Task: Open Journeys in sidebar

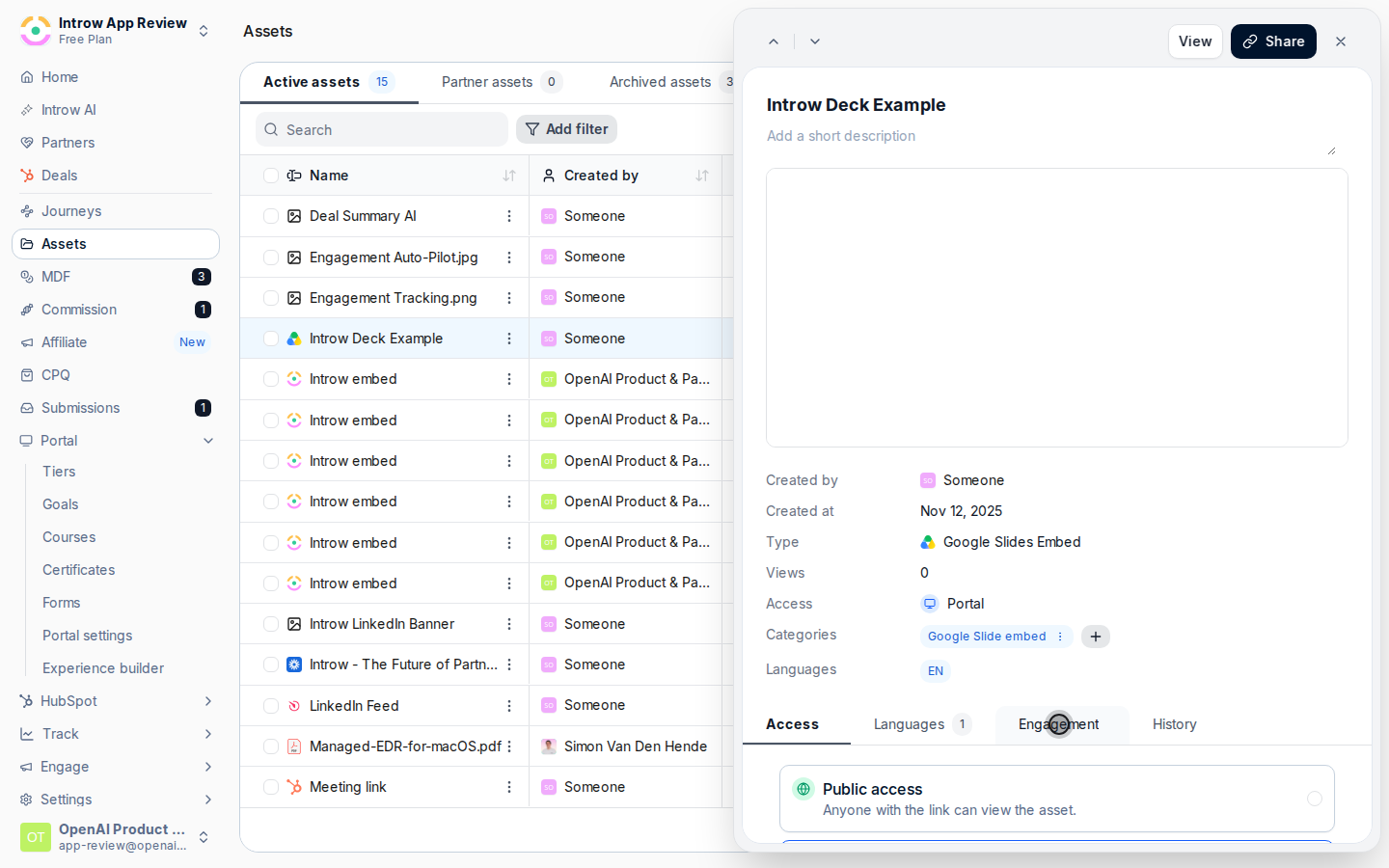Action: 116,211
